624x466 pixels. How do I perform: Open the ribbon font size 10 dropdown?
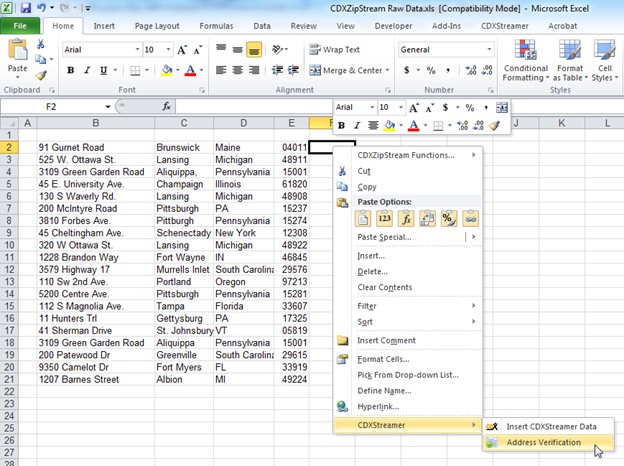168,49
